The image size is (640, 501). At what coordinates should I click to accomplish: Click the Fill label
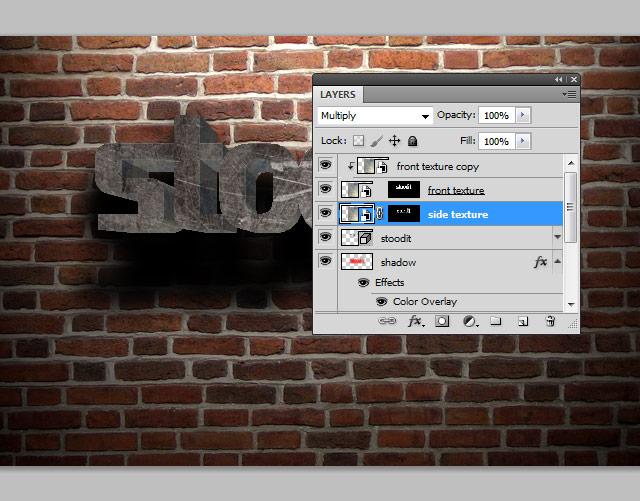467,141
